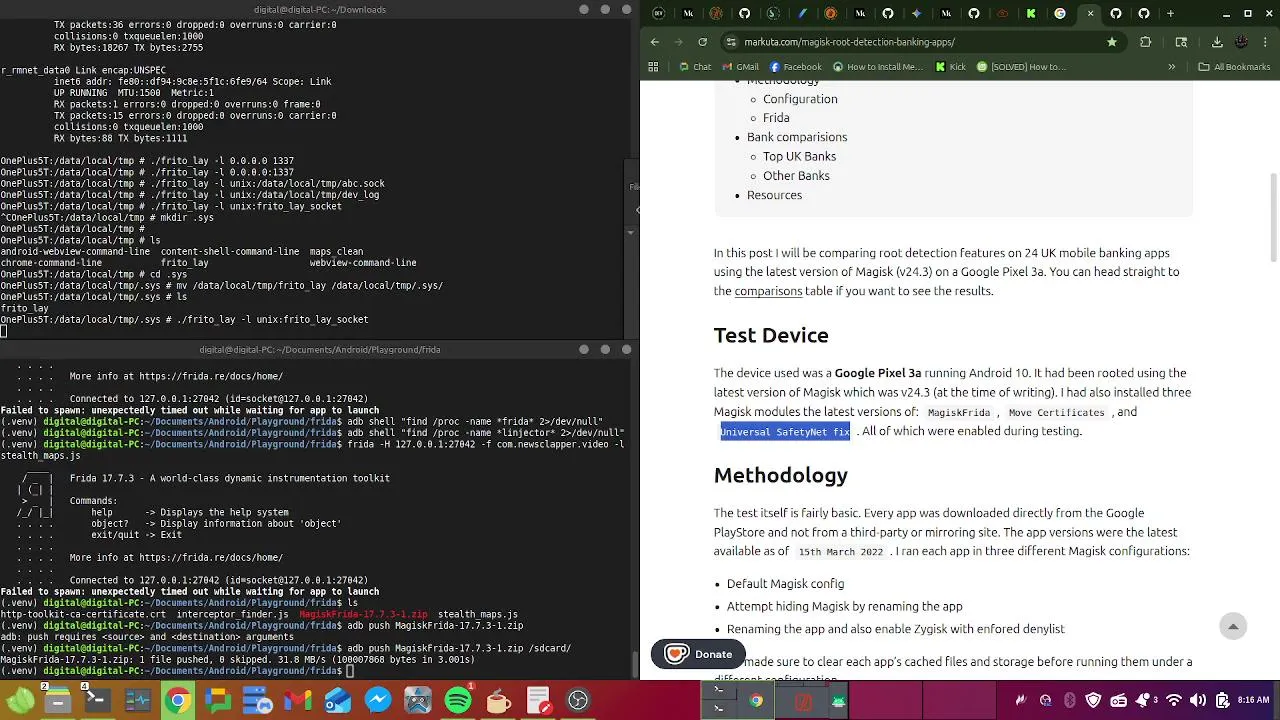Screen dimensions: 1280x720
Task: Launch file manager from dock
Action: click(x=58, y=700)
